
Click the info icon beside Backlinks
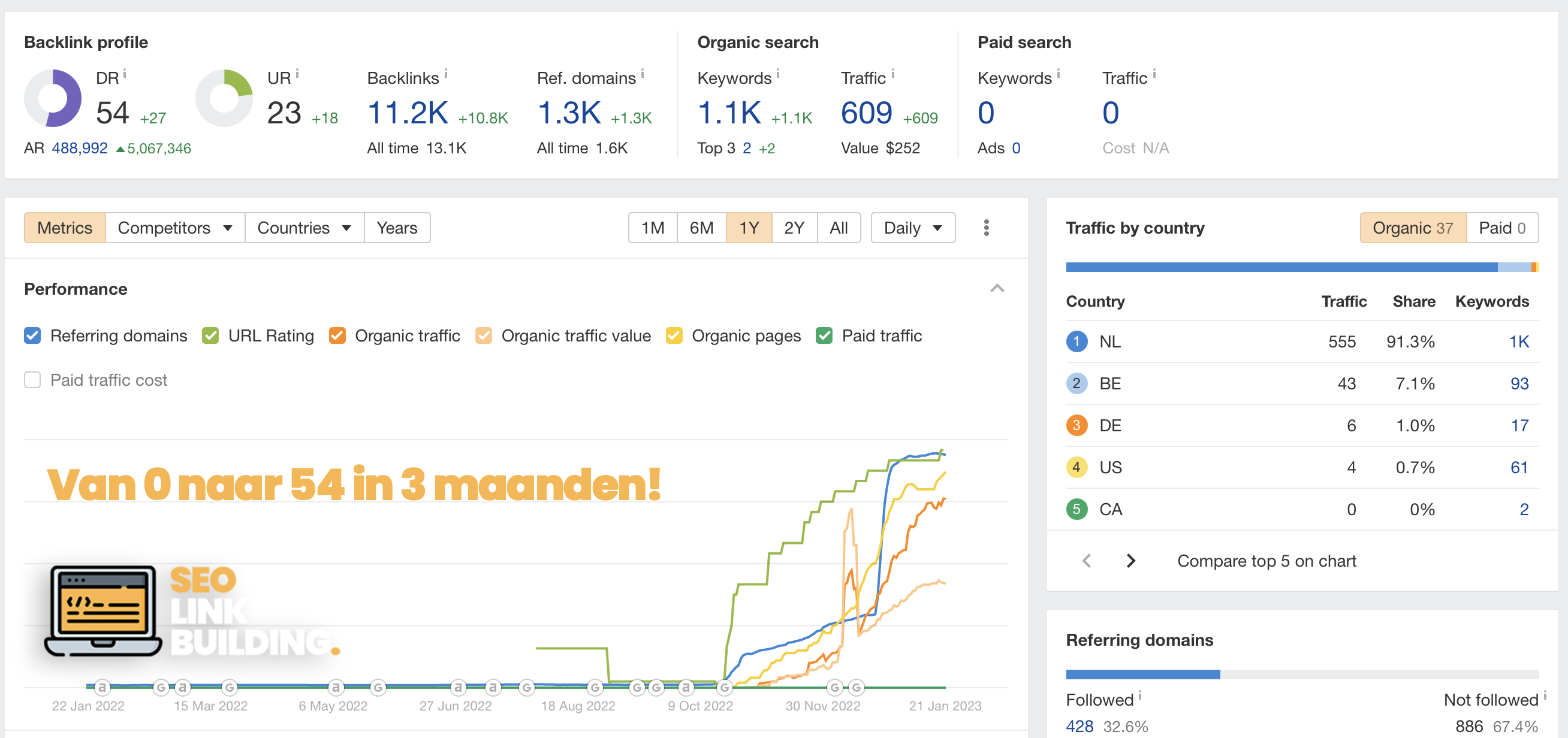point(445,74)
